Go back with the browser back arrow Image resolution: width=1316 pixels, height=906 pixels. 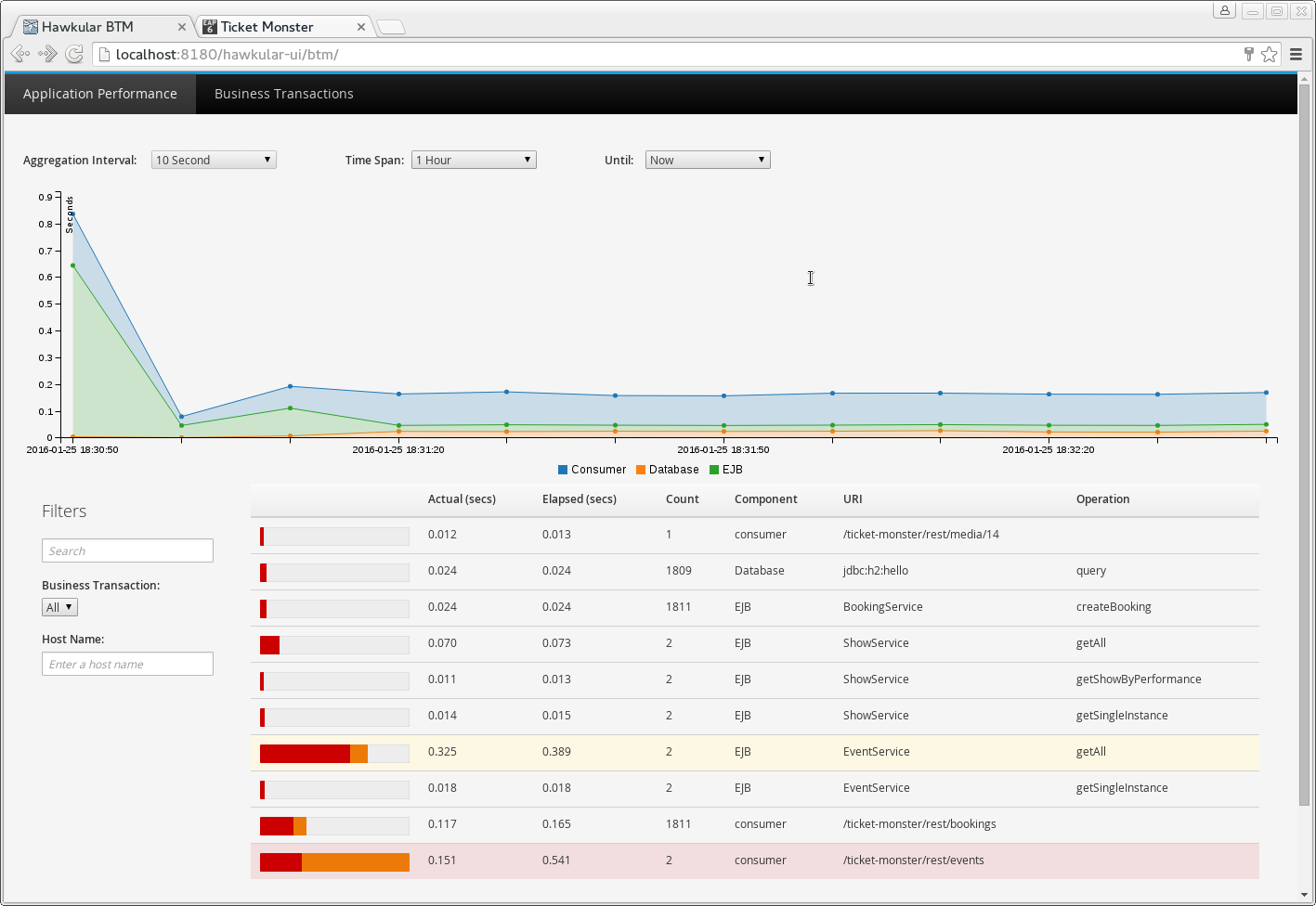[20, 54]
